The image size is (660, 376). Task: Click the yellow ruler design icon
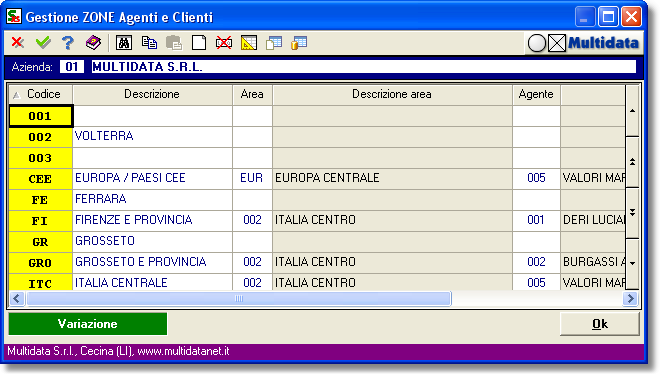point(249,43)
